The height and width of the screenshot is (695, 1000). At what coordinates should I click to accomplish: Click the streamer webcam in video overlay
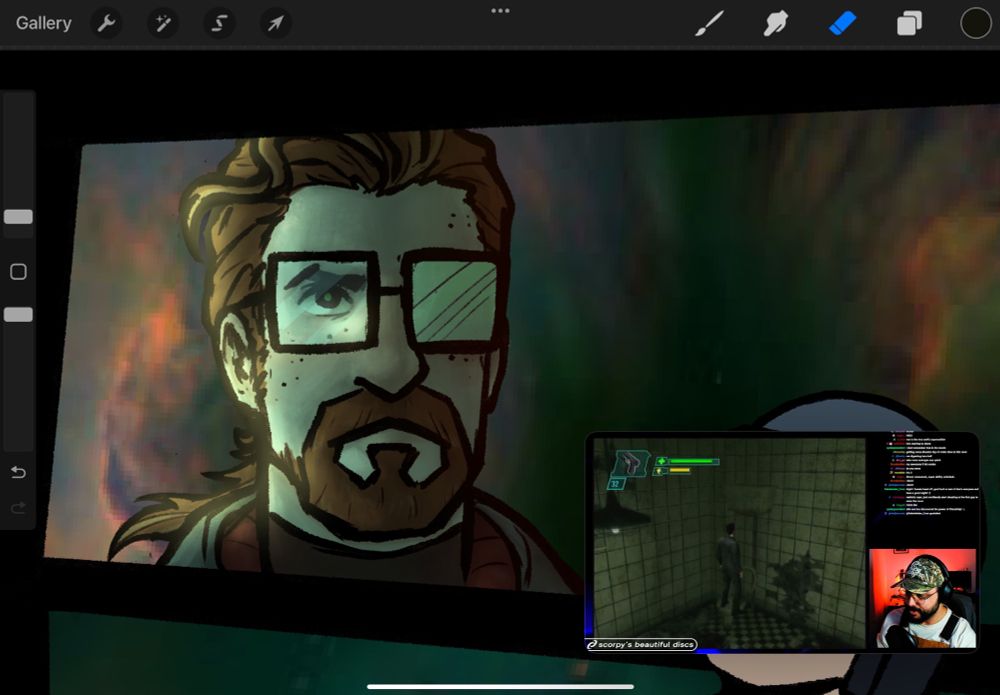[922, 598]
